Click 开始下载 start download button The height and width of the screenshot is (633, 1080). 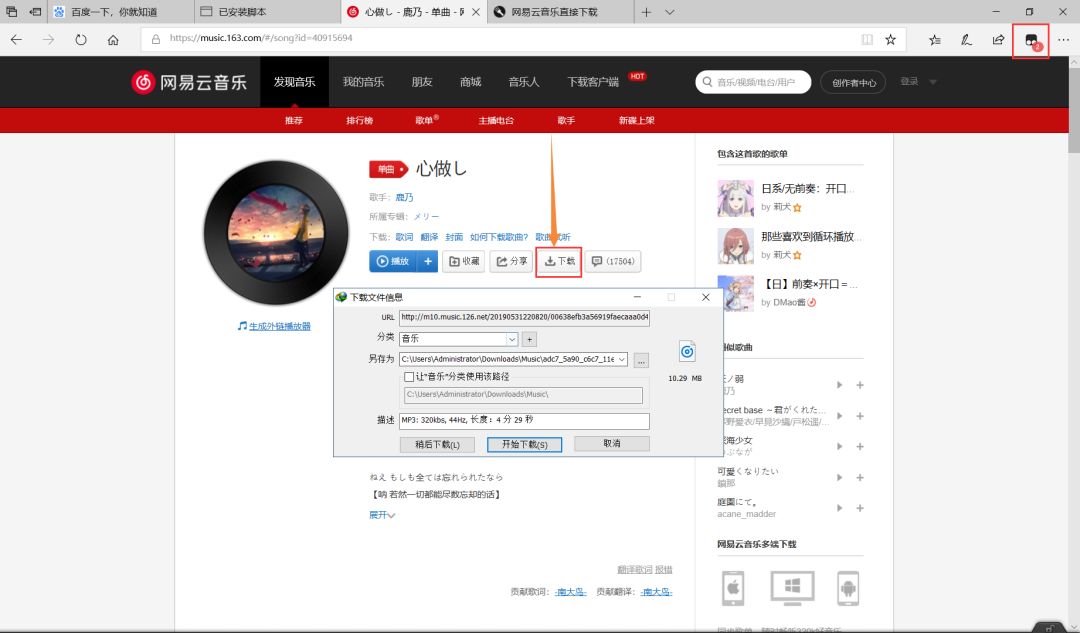coord(524,444)
